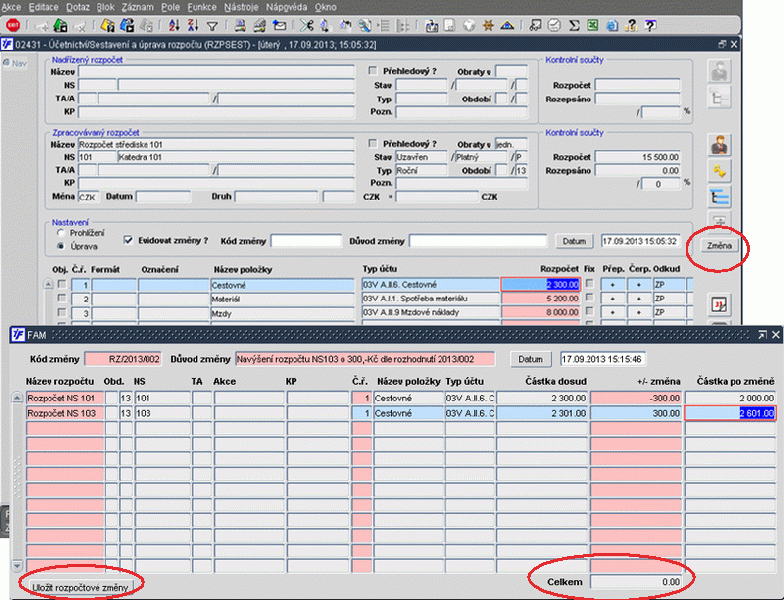Click the Kód změny input field in Nastavení
784x600 pixels.
(x=306, y=241)
